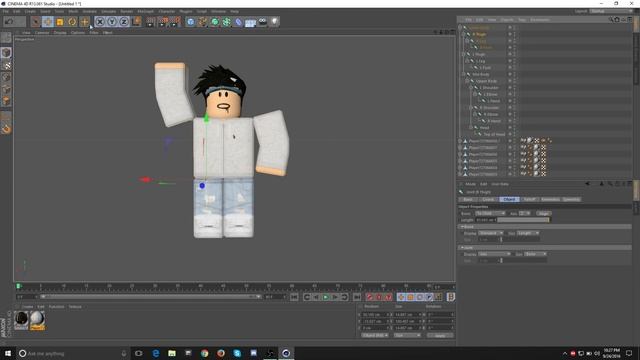Toggle the X axis lock
The height and width of the screenshot is (360, 640).
(100, 22)
